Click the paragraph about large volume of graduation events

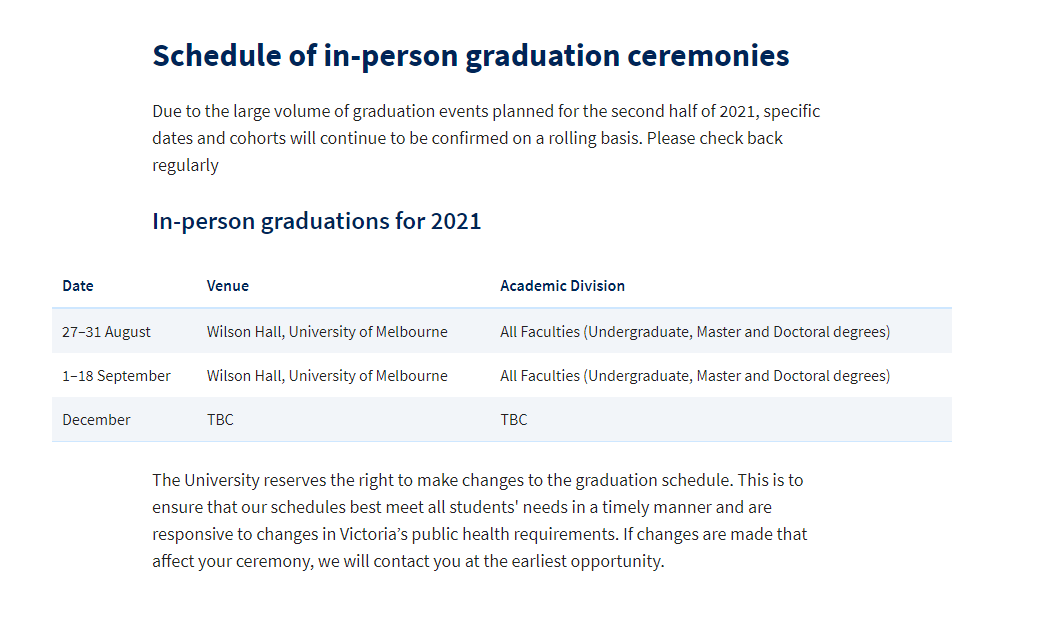[486, 138]
